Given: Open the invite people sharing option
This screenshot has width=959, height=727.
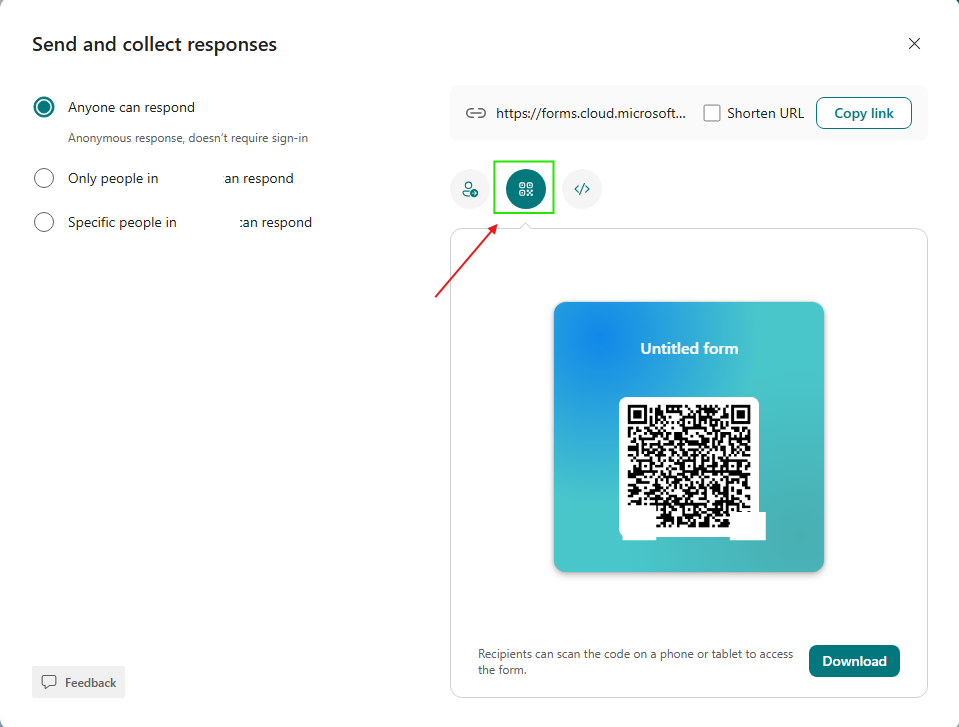Looking at the screenshot, I should pyautogui.click(x=470, y=189).
